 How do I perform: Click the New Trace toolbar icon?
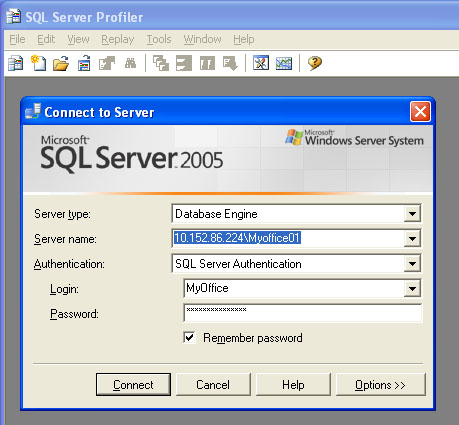tap(15, 63)
